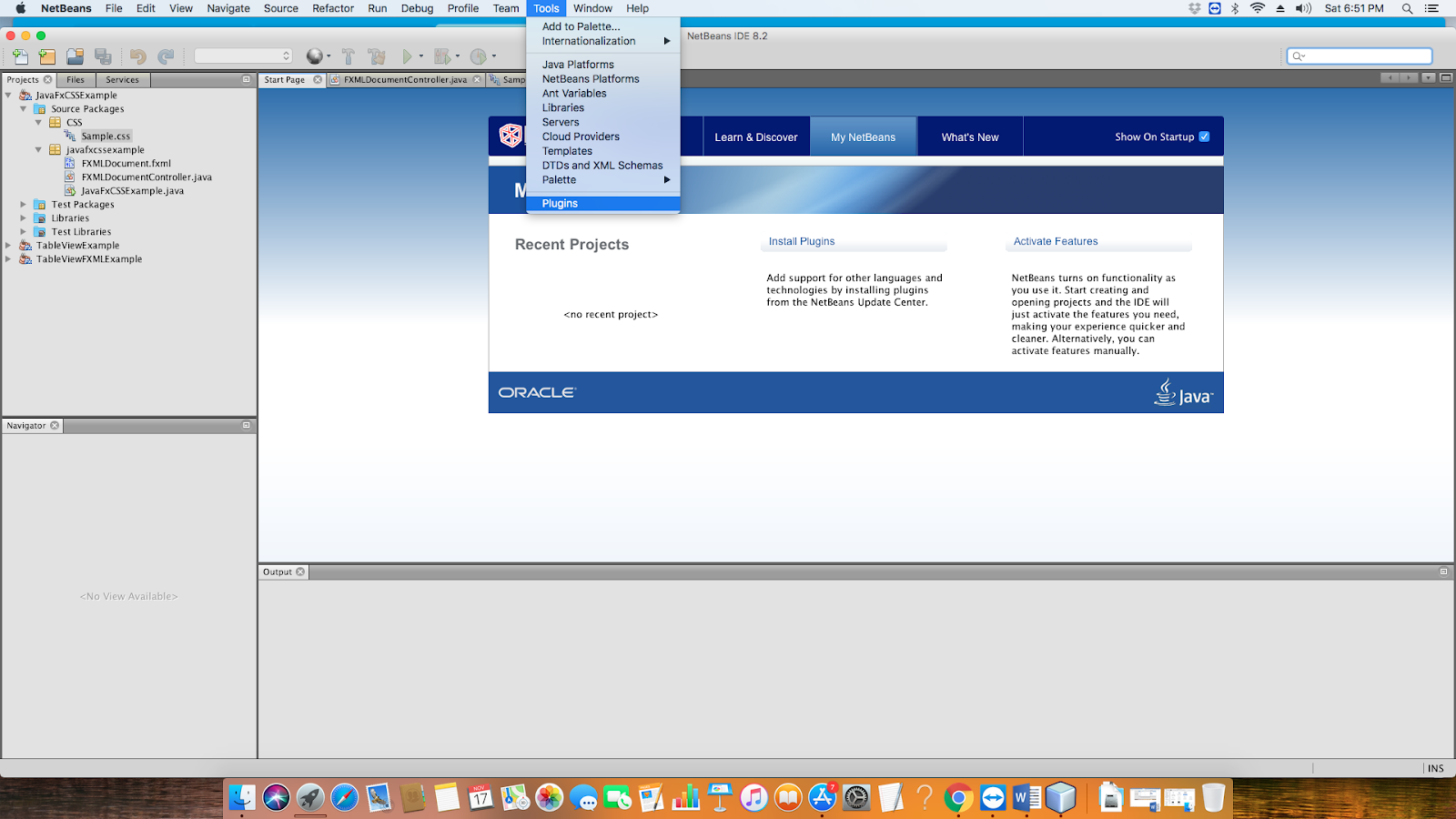Click the Build Project hammer icon

click(x=349, y=56)
